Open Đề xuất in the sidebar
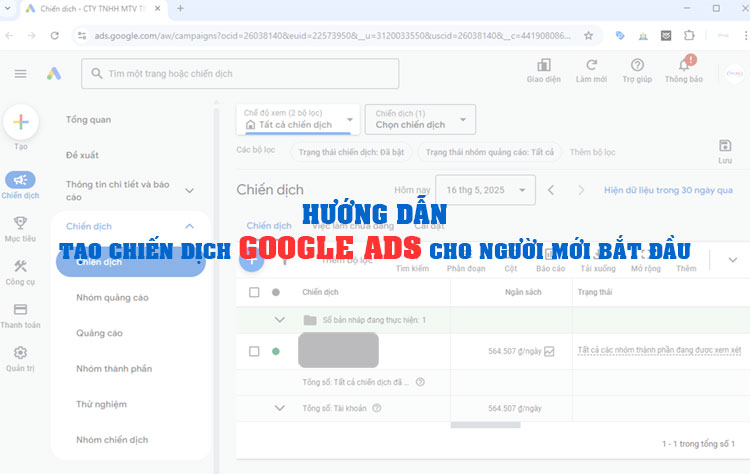The image size is (750, 474). (82, 155)
